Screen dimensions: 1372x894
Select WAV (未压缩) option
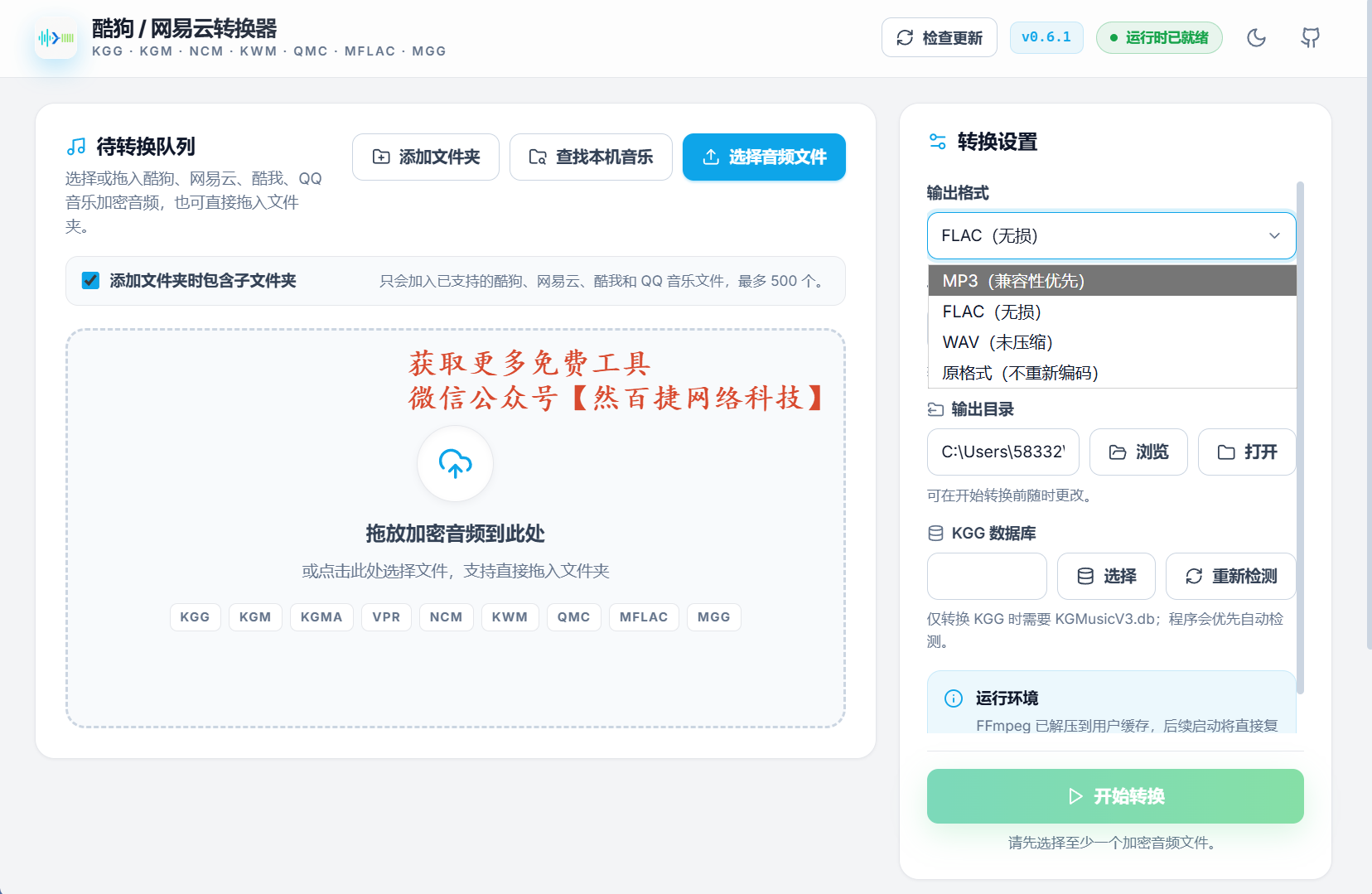pos(1112,342)
